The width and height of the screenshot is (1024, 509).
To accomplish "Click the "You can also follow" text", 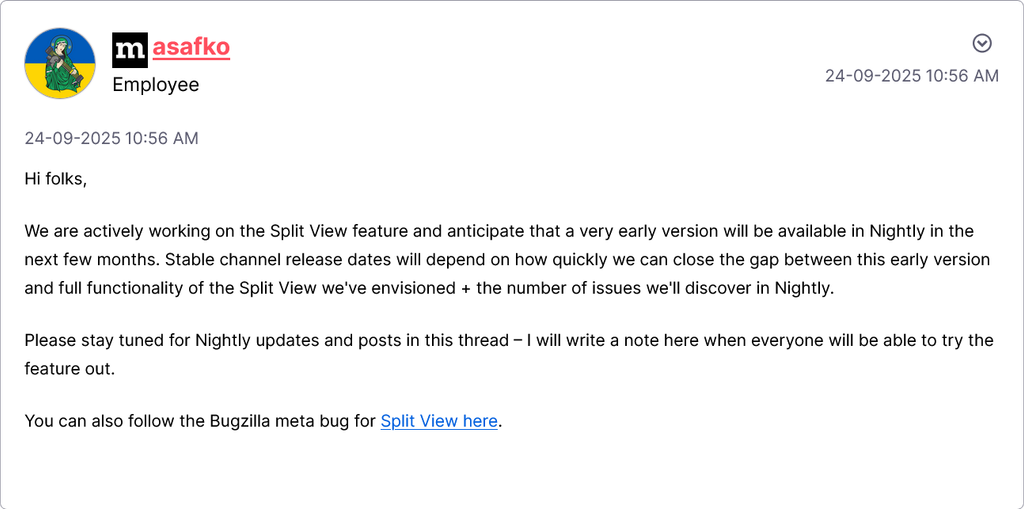I will pos(99,421).
